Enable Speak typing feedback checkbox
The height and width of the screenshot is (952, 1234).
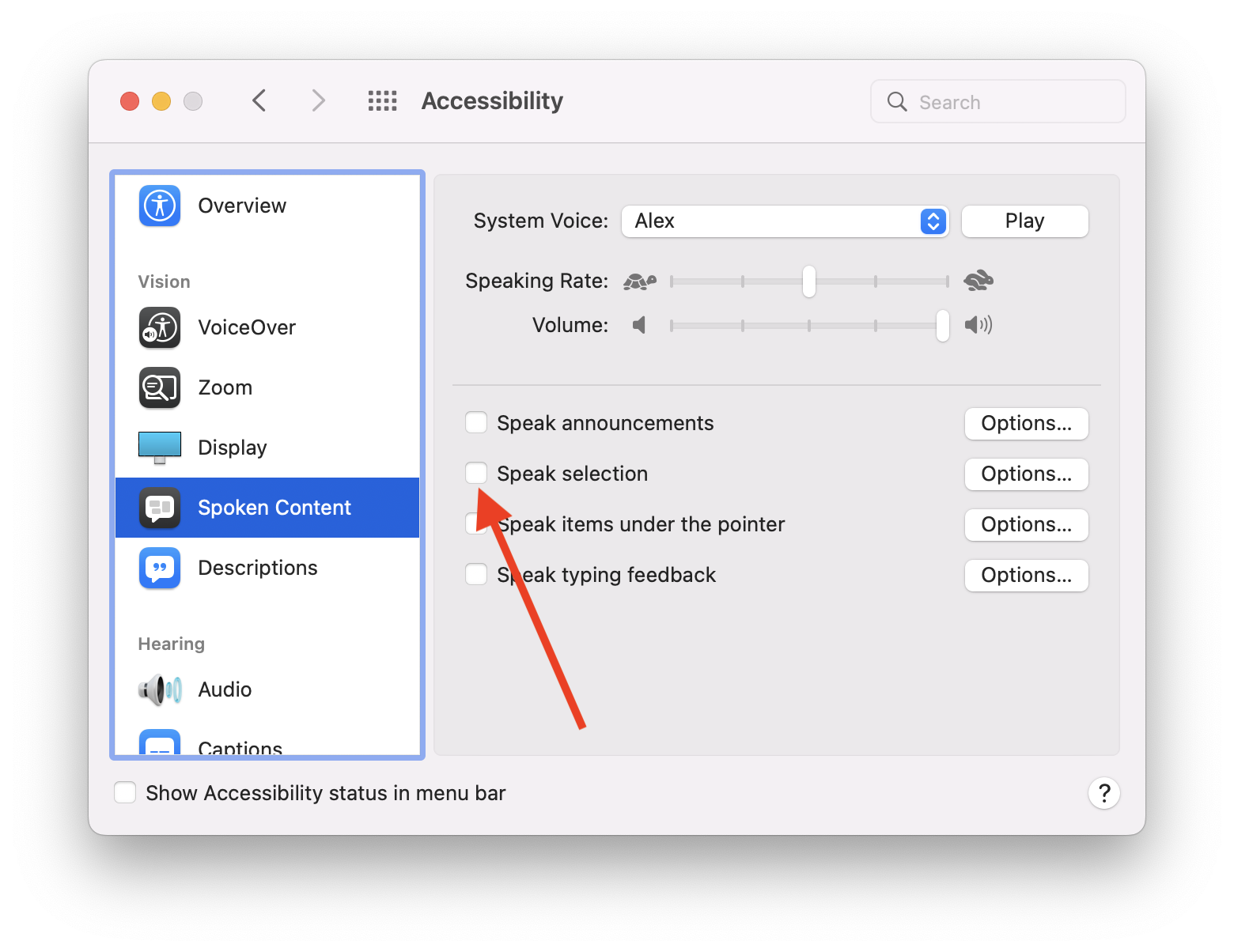[476, 574]
